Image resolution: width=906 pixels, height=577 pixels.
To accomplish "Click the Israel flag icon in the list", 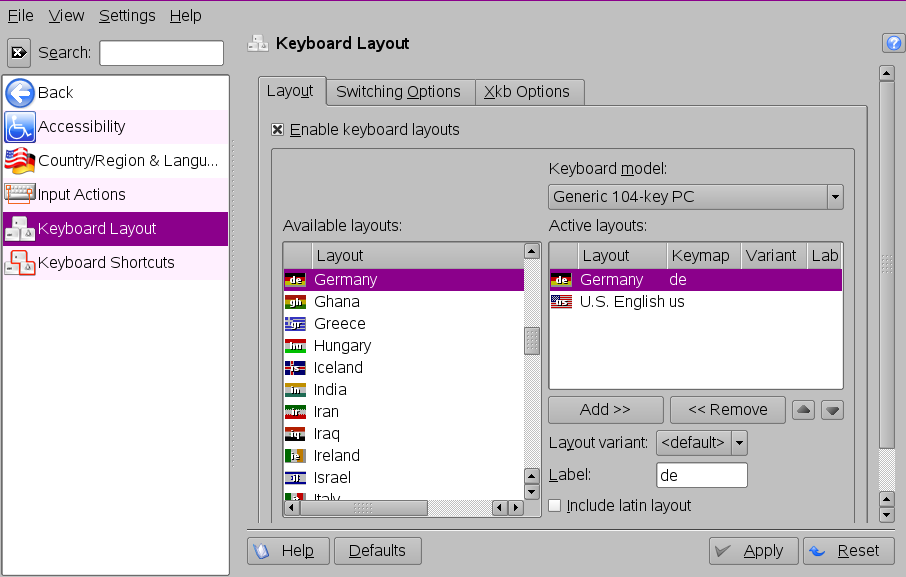I will coord(296,478).
